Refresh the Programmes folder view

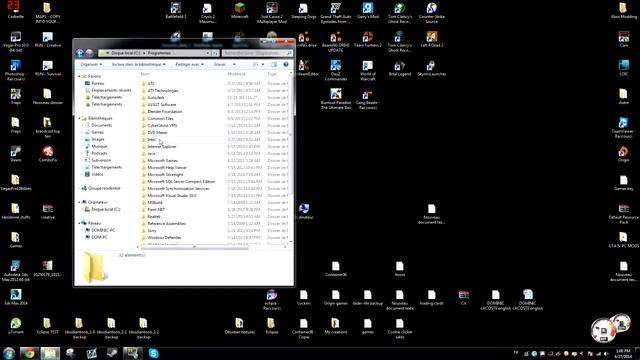click(x=215, y=53)
